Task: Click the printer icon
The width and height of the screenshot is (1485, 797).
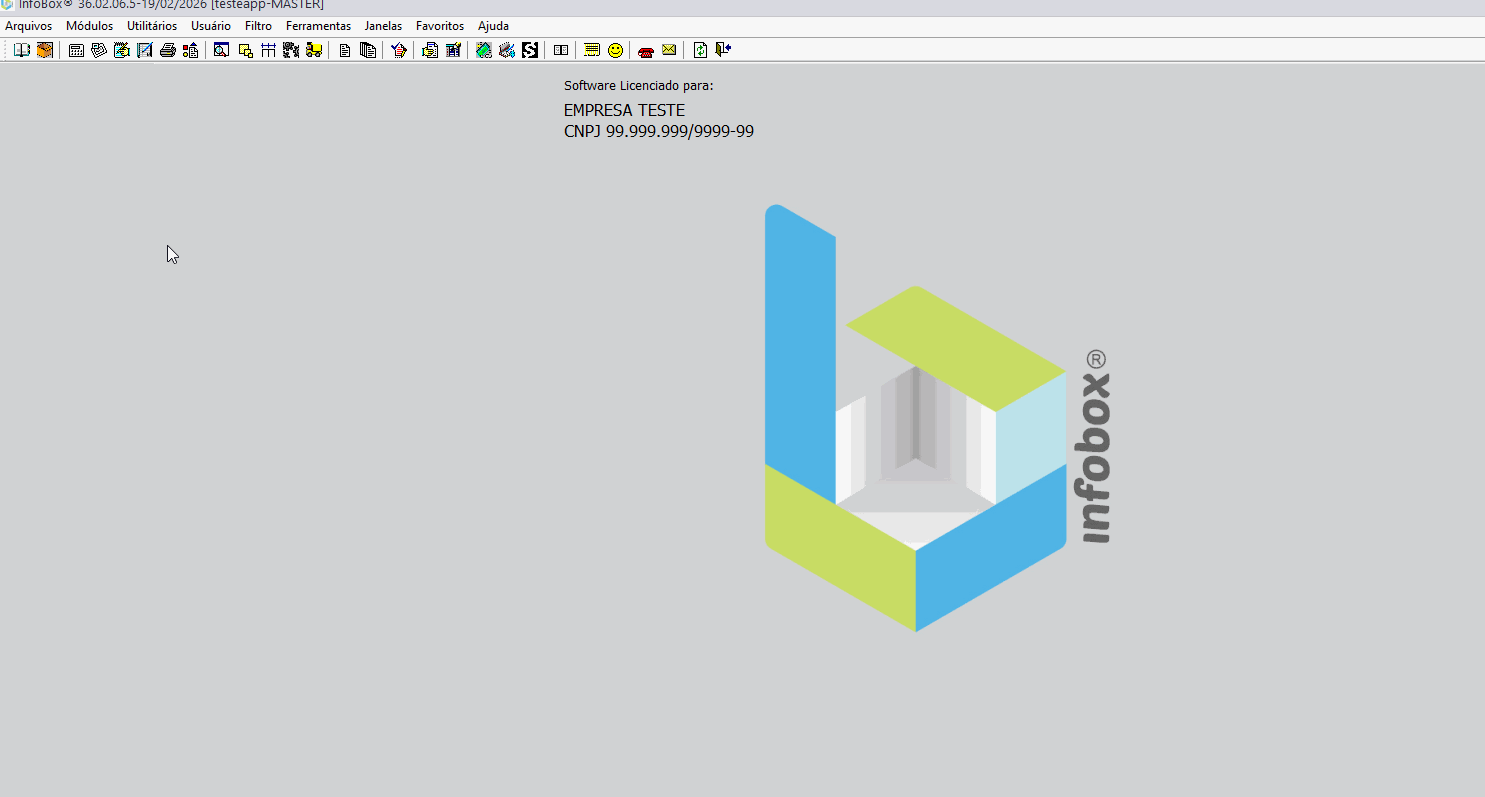Action: 168,50
